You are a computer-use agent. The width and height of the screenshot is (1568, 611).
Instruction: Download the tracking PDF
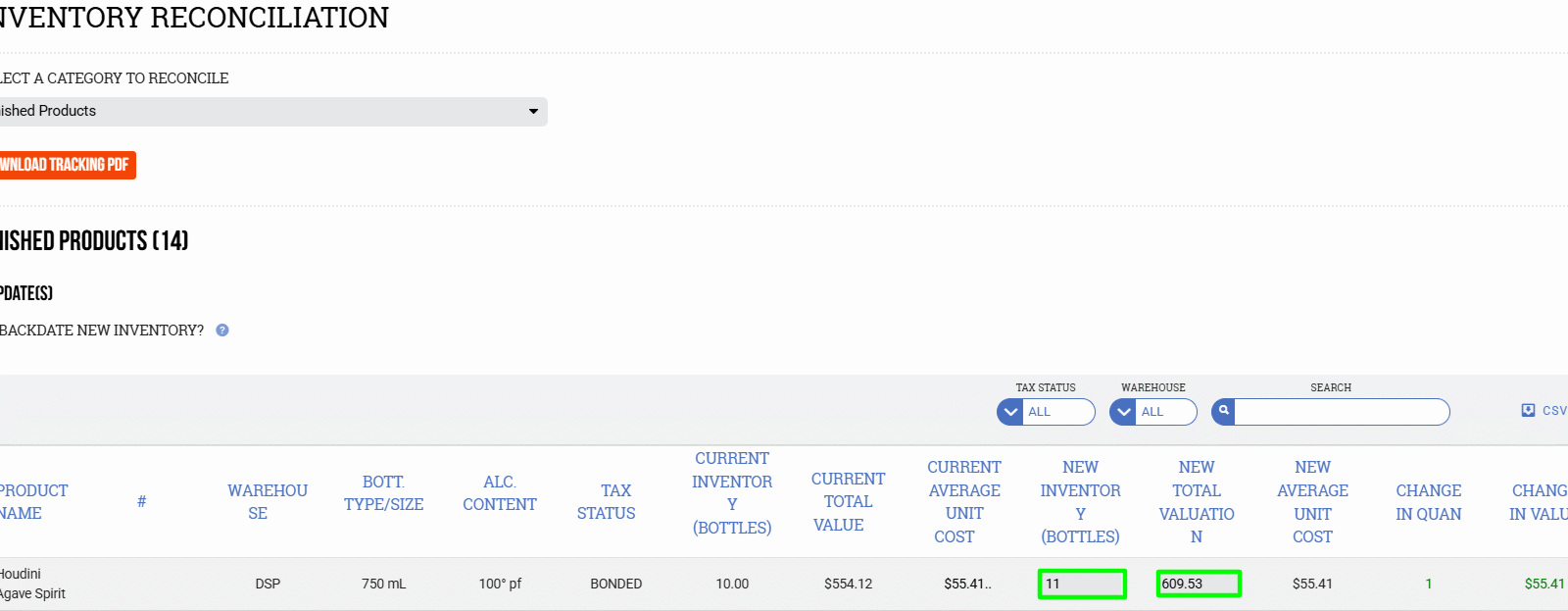pyautogui.click(x=65, y=165)
